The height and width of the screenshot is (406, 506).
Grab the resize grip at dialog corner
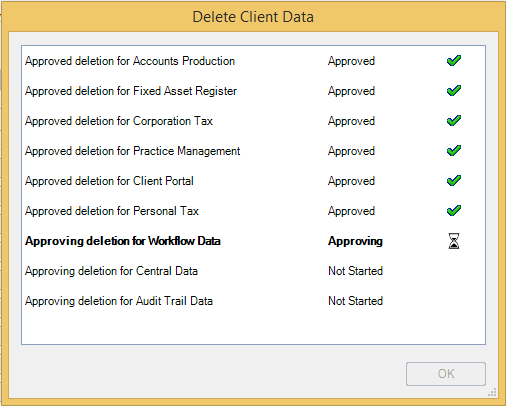(492, 392)
